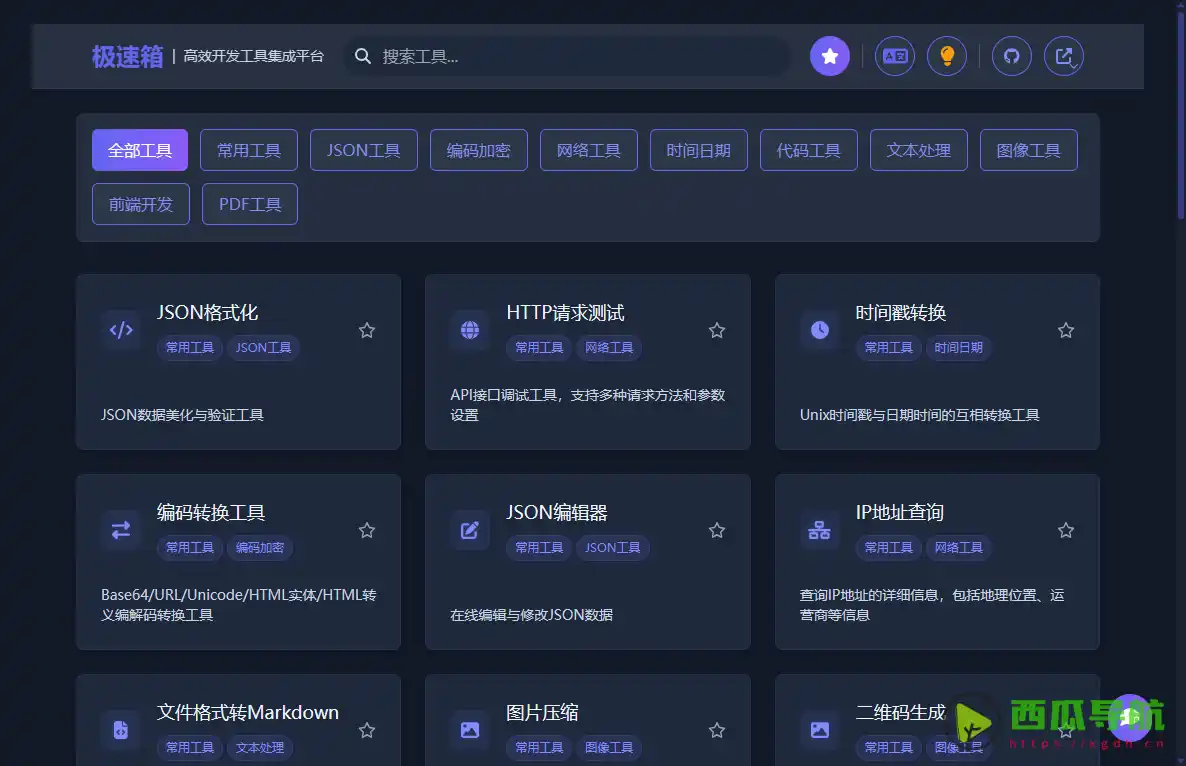Click 常用工具 tag on 时间戳转换 card
Image resolution: width=1186 pixels, height=766 pixels.
click(889, 348)
